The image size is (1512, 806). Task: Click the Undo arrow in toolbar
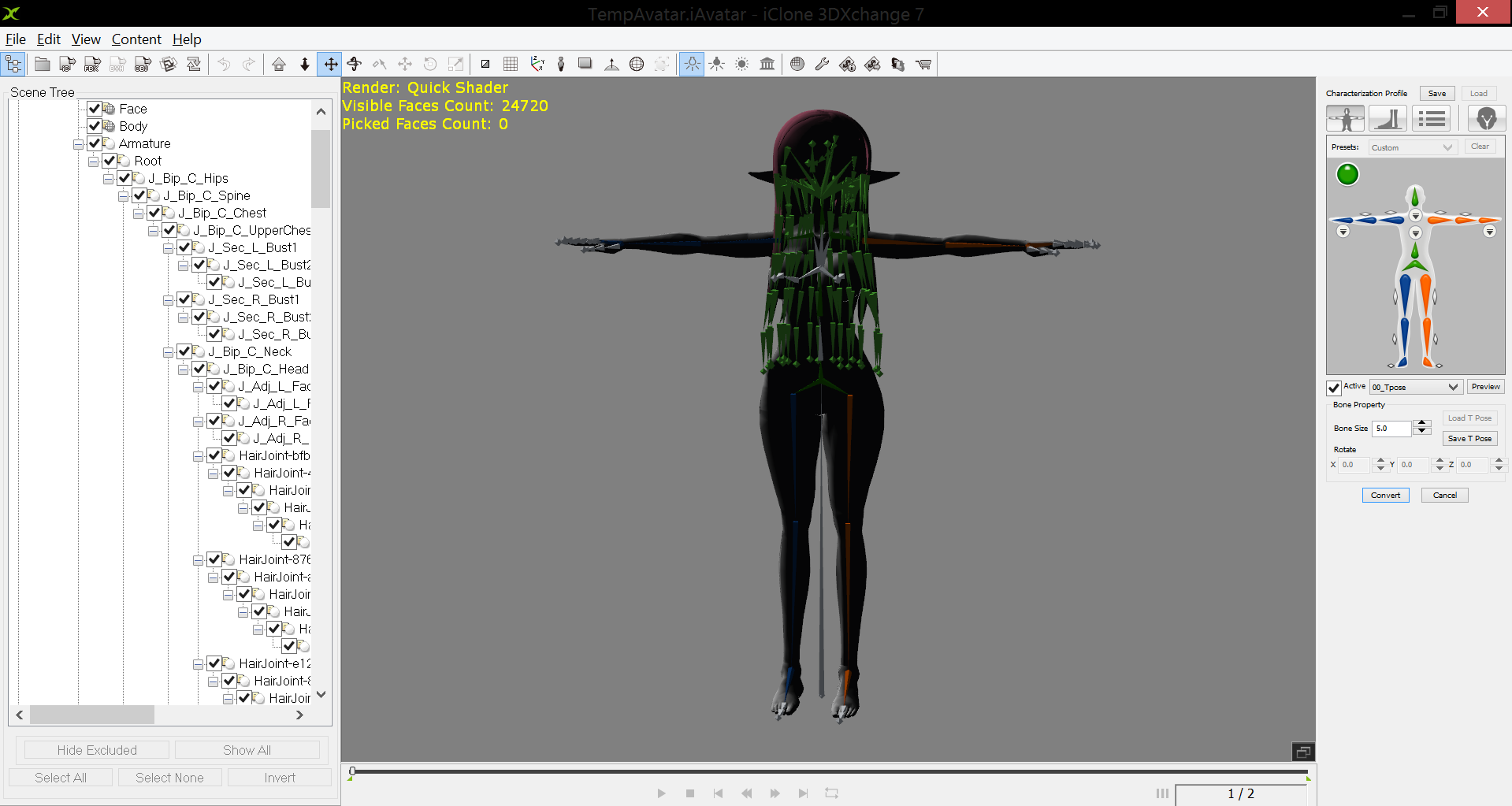click(224, 65)
